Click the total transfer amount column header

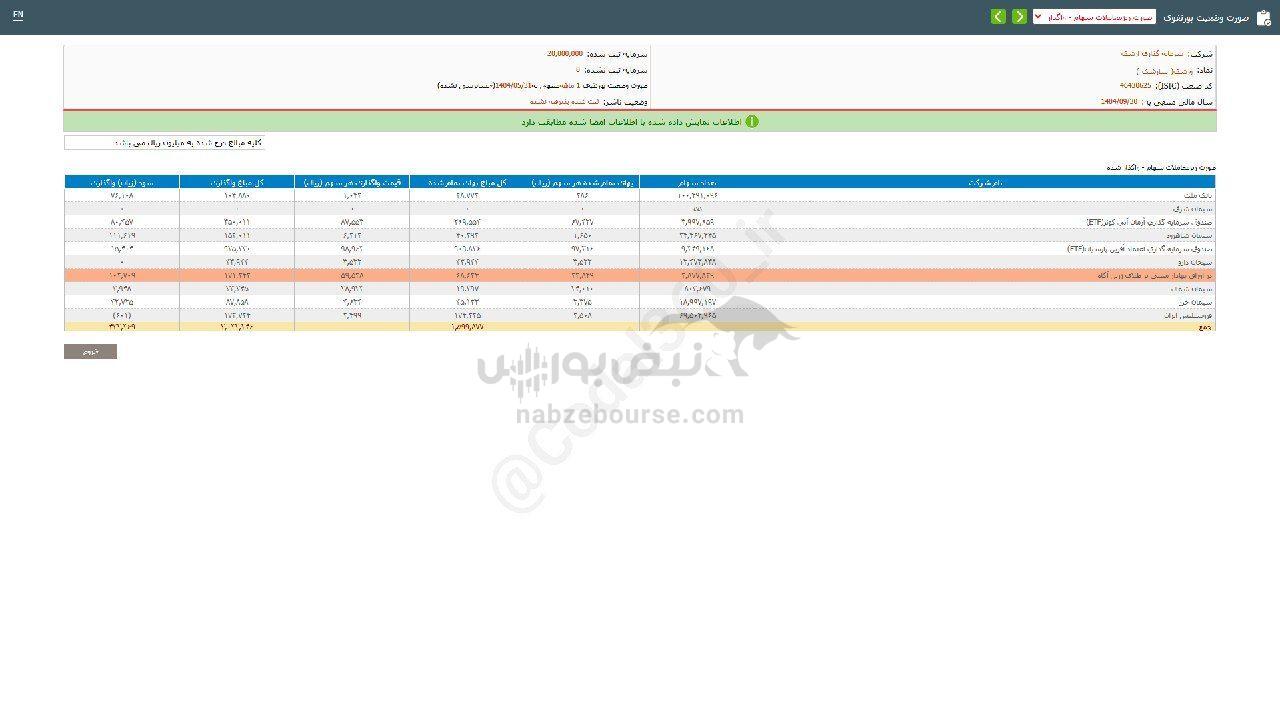click(236, 183)
